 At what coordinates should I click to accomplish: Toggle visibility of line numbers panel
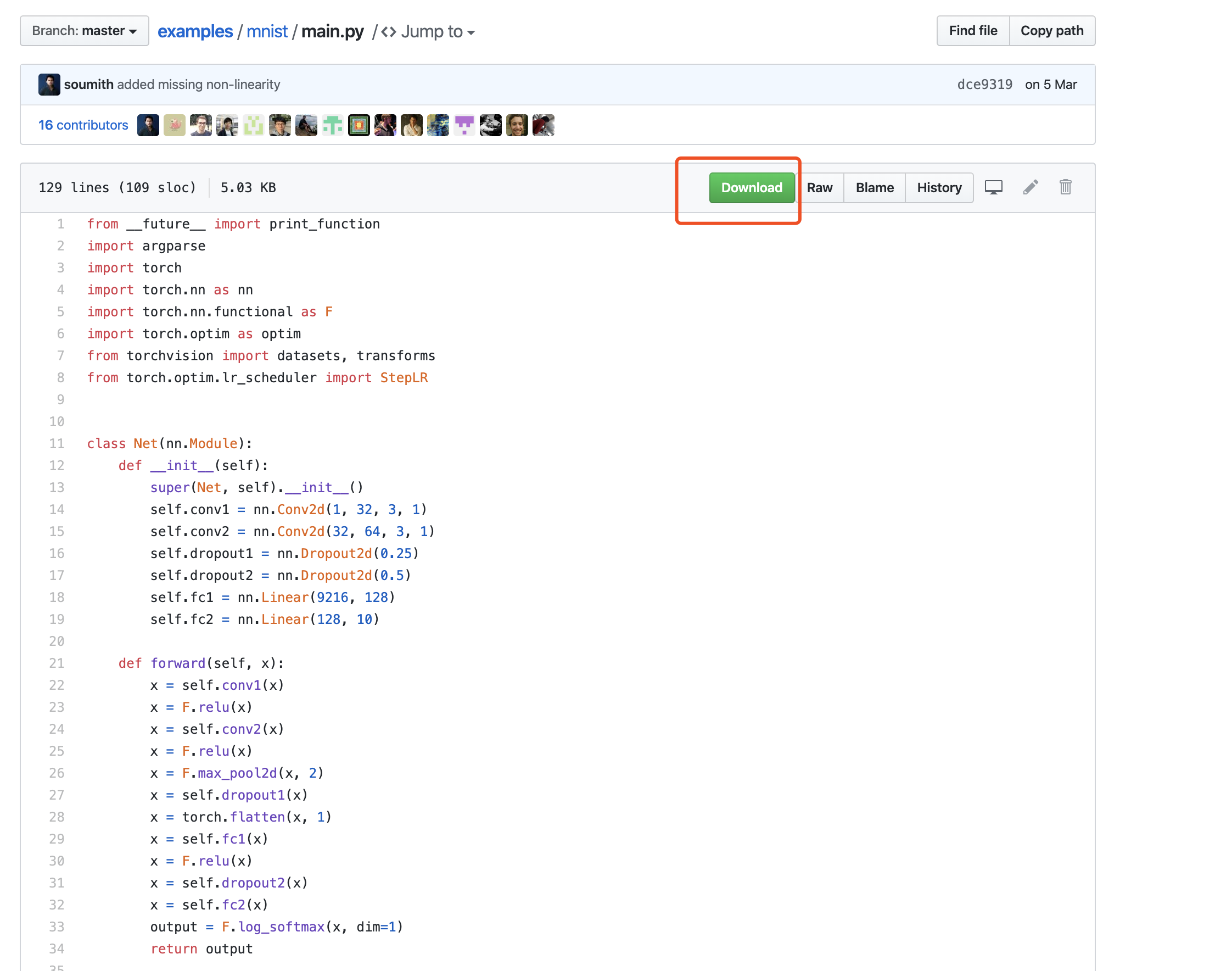point(992,188)
